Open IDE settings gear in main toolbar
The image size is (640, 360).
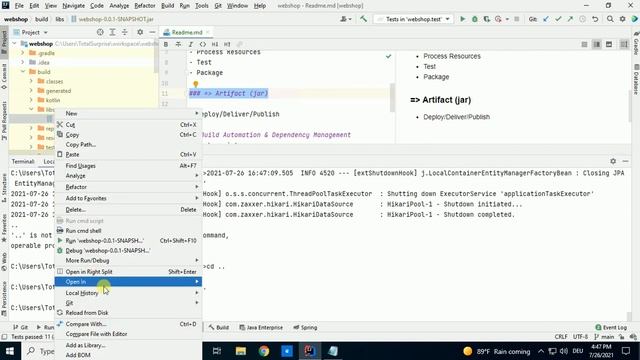coord(622,19)
